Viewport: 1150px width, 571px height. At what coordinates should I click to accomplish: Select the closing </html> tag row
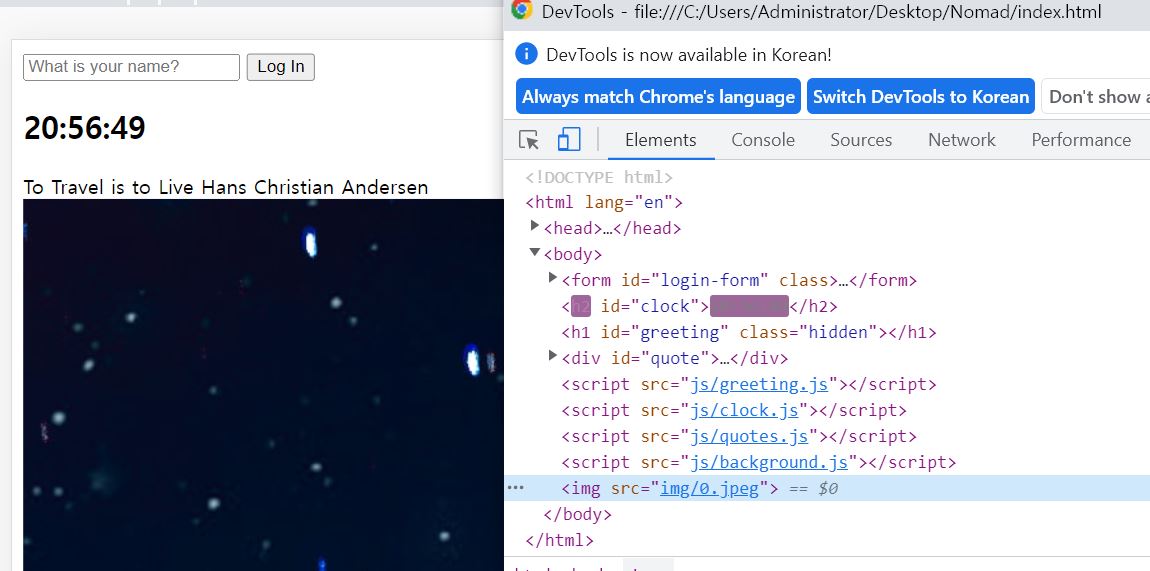pyautogui.click(x=827, y=540)
